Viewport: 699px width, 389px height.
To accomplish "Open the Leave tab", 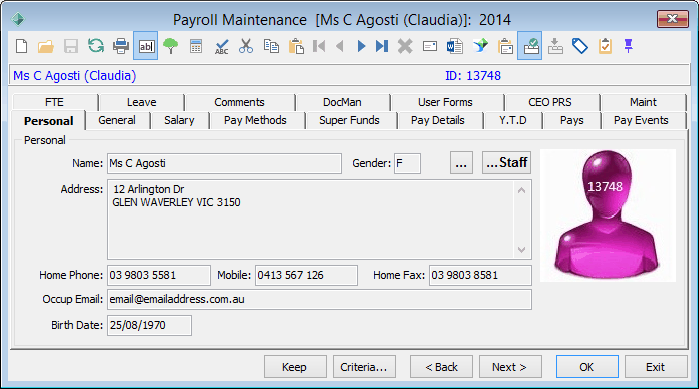I will [141, 102].
